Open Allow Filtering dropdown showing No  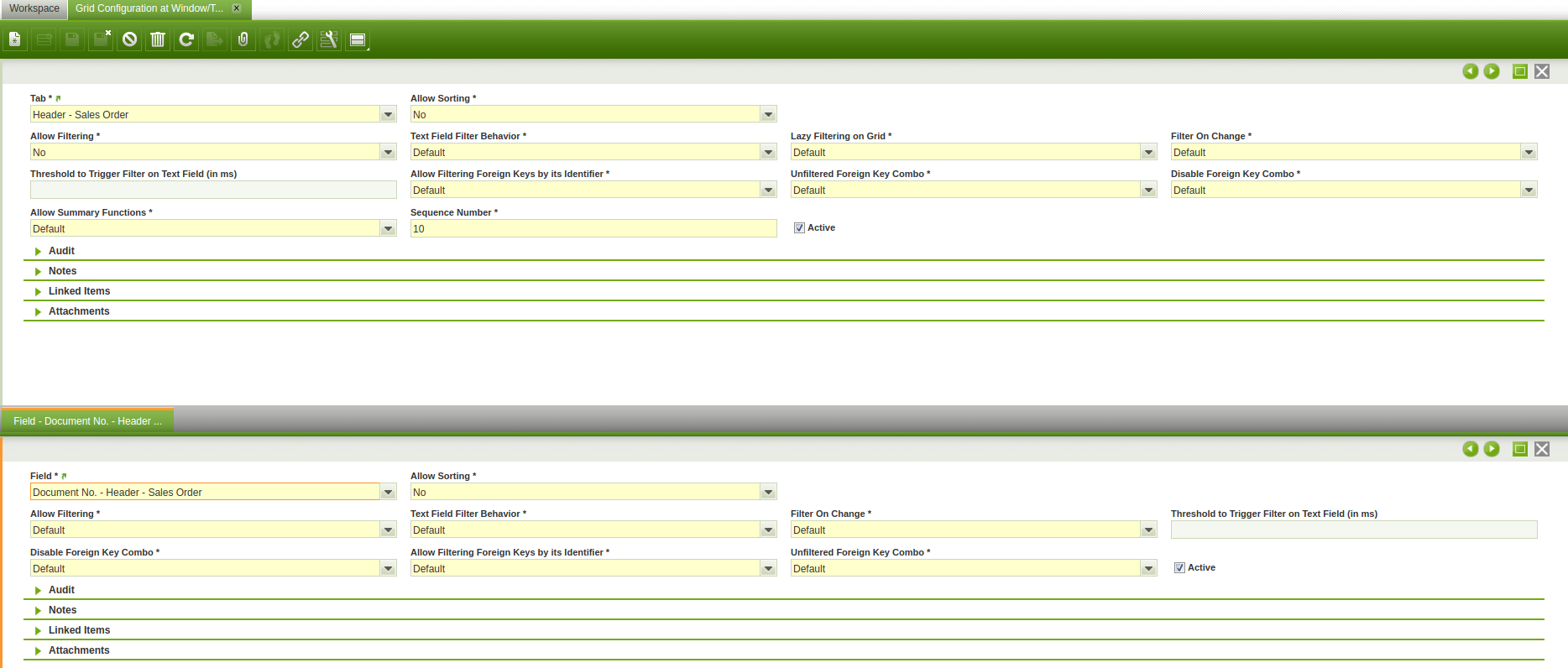click(388, 152)
